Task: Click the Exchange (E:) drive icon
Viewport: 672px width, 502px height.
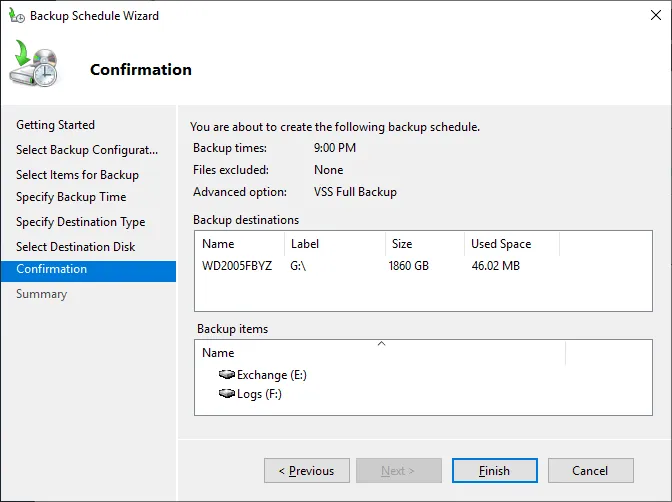Action: tap(227, 375)
